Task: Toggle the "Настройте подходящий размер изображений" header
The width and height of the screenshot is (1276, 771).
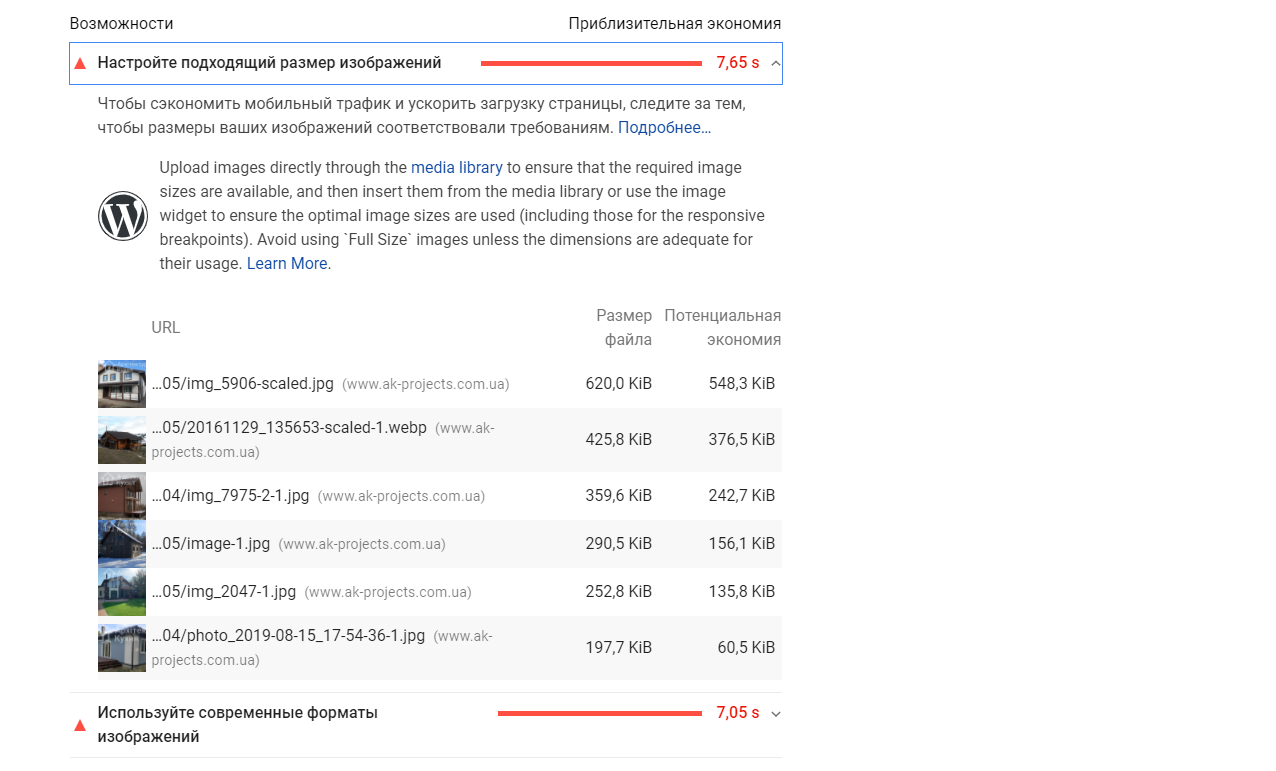Action: [269, 63]
